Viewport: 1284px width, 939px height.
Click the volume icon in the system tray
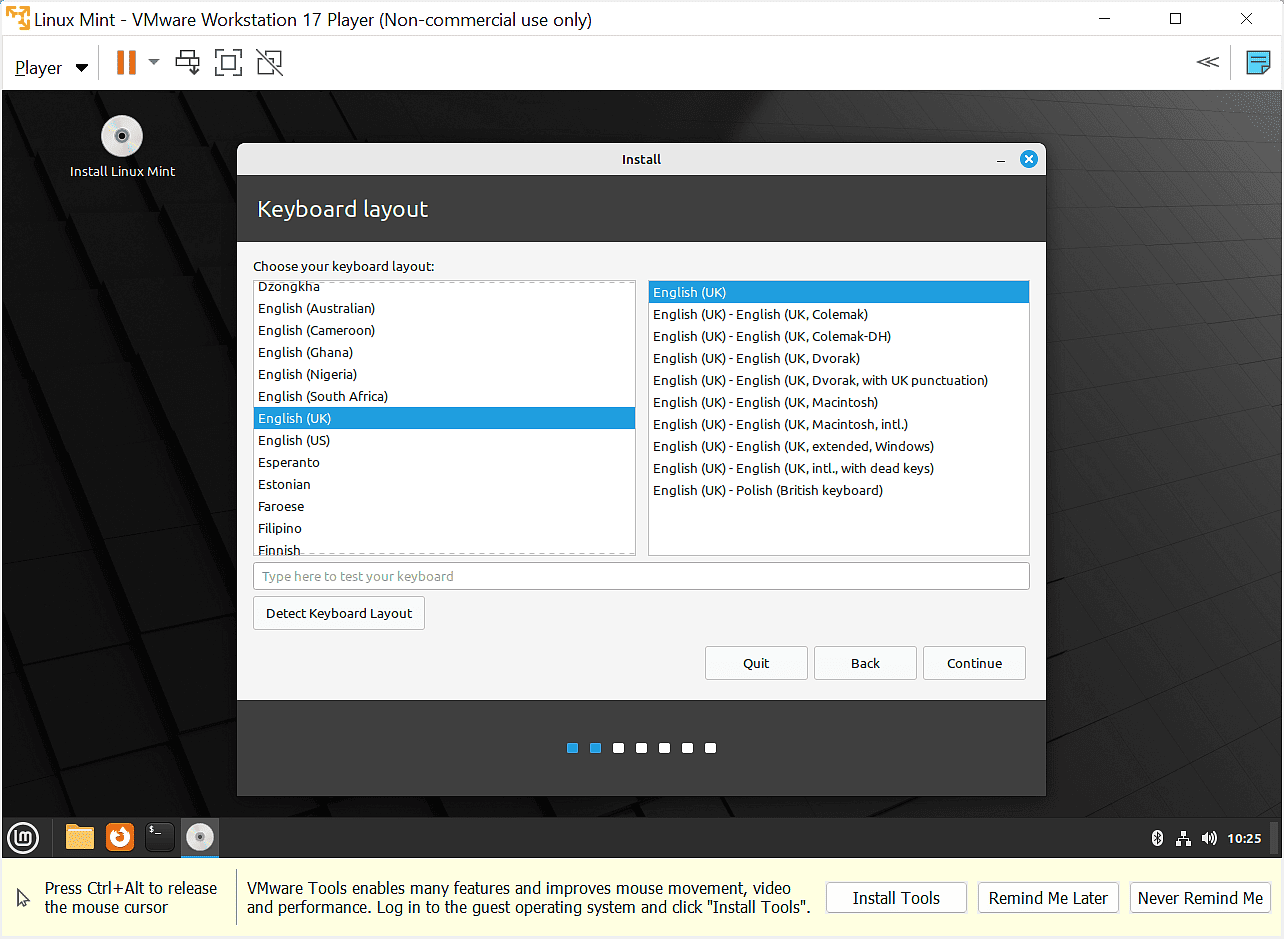coord(1209,838)
